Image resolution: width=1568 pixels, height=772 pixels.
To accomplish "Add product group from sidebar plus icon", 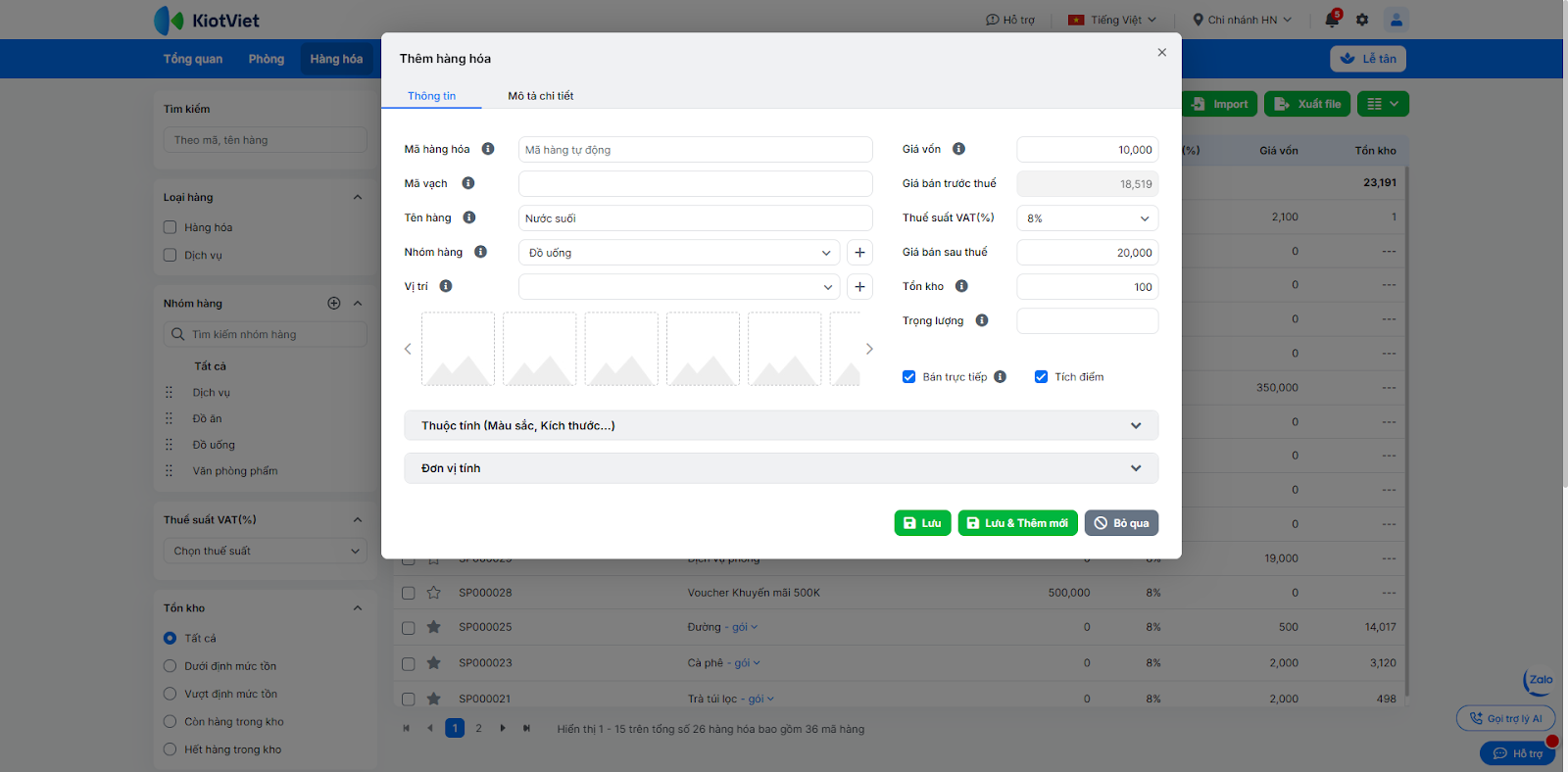I will click(x=334, y=304).
